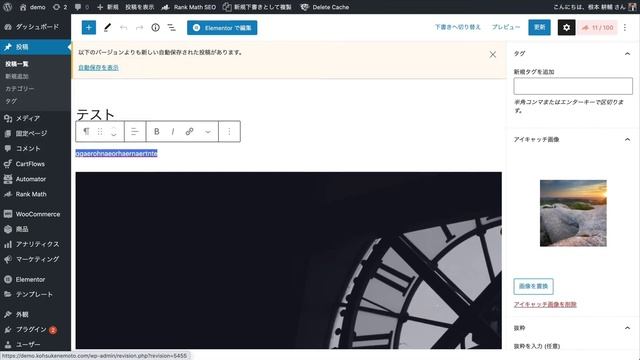Open the updates counter showing 2

click(60, 7)
